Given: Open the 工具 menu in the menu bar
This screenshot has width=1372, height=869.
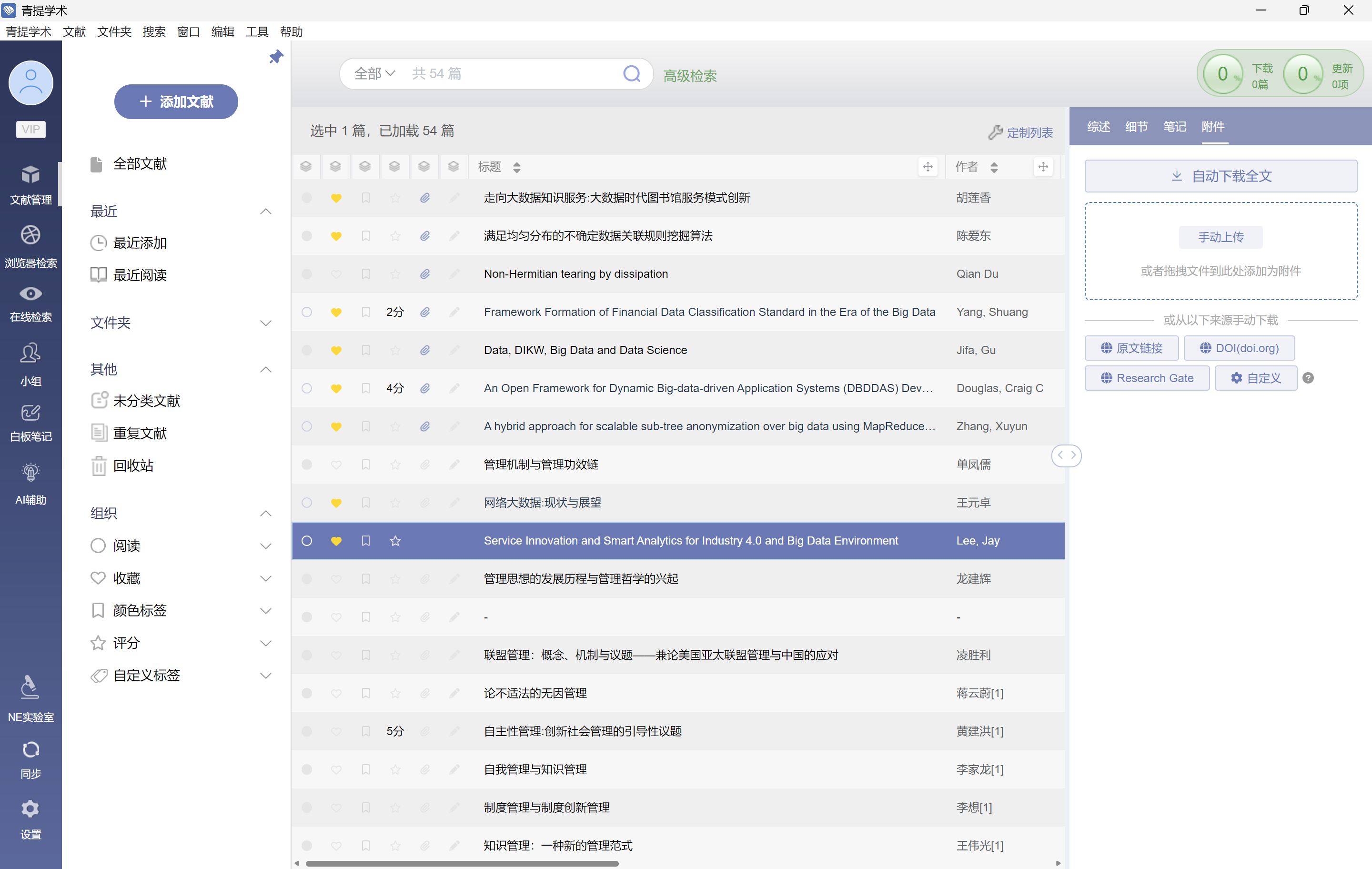Looking at the screenshot, I should coord(256,32).
